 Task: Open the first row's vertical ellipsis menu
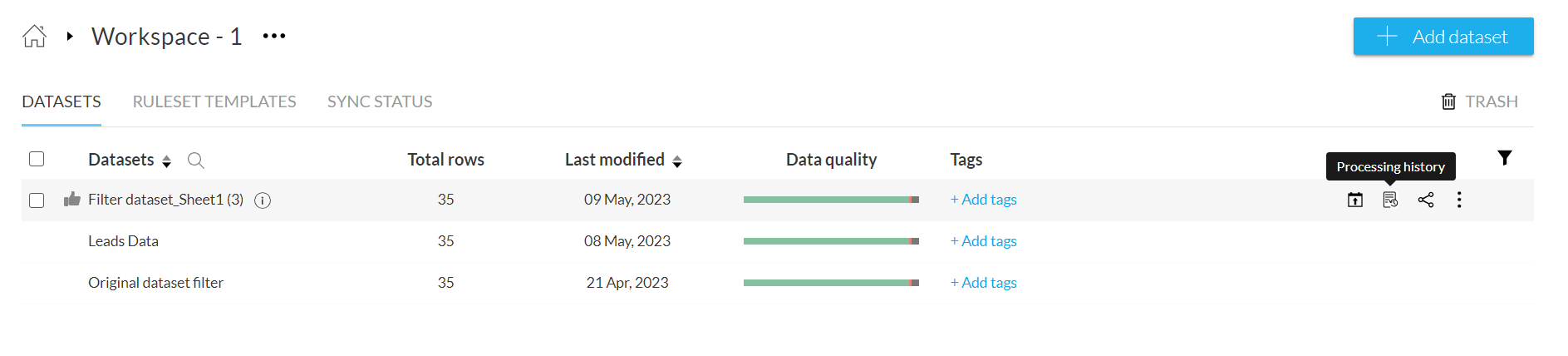(x=1459, y=200)
